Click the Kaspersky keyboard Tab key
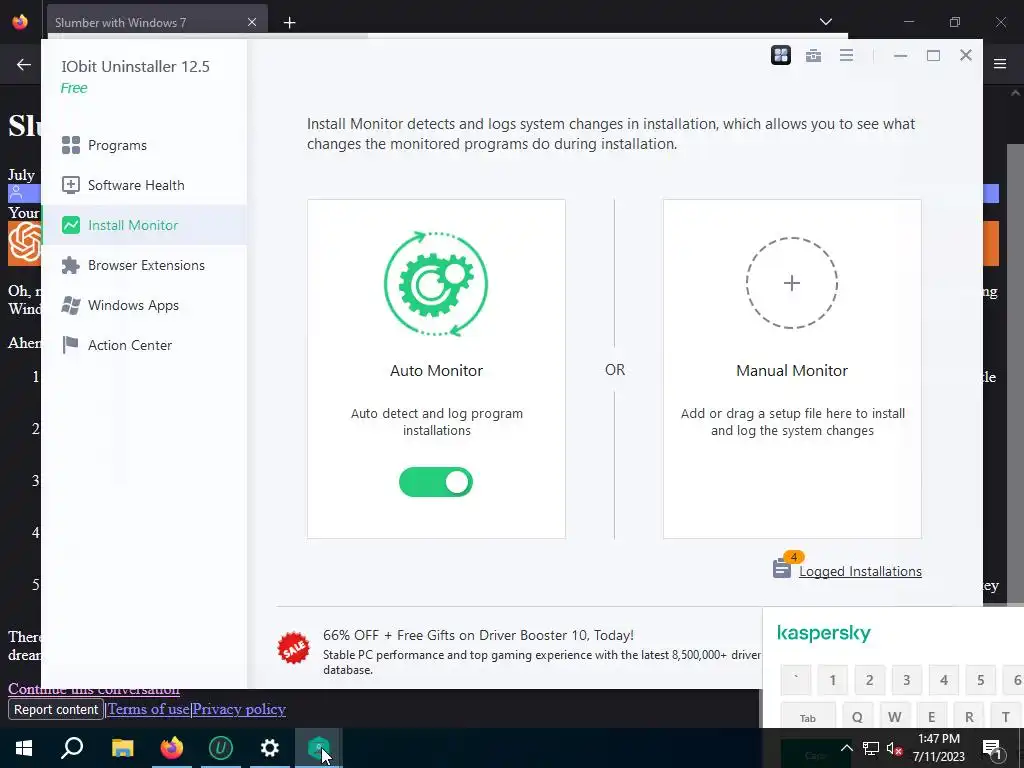This screenshot has height=768, width=1024. click(x=808, y=716)
